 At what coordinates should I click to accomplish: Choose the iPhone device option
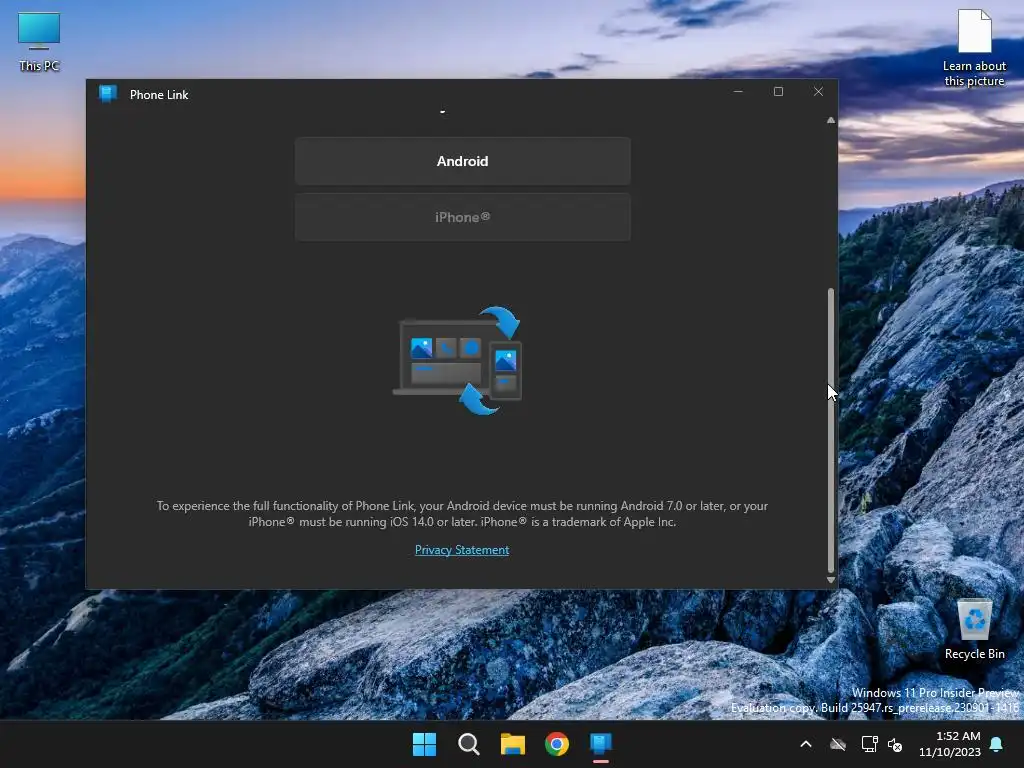coord(462,217)
